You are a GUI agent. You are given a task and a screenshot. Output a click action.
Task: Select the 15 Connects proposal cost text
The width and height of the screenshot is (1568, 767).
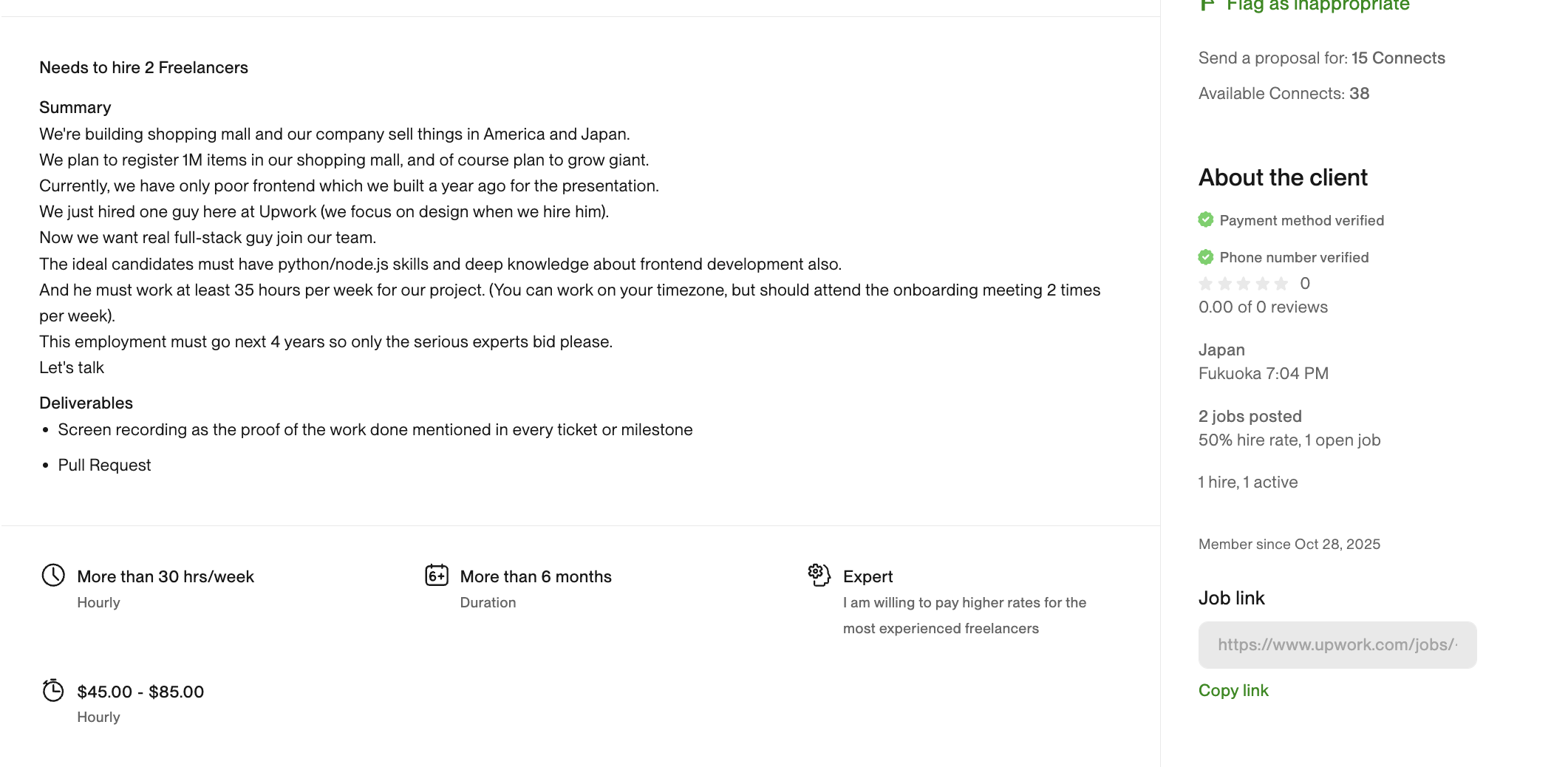click(x=1398, y=58)
